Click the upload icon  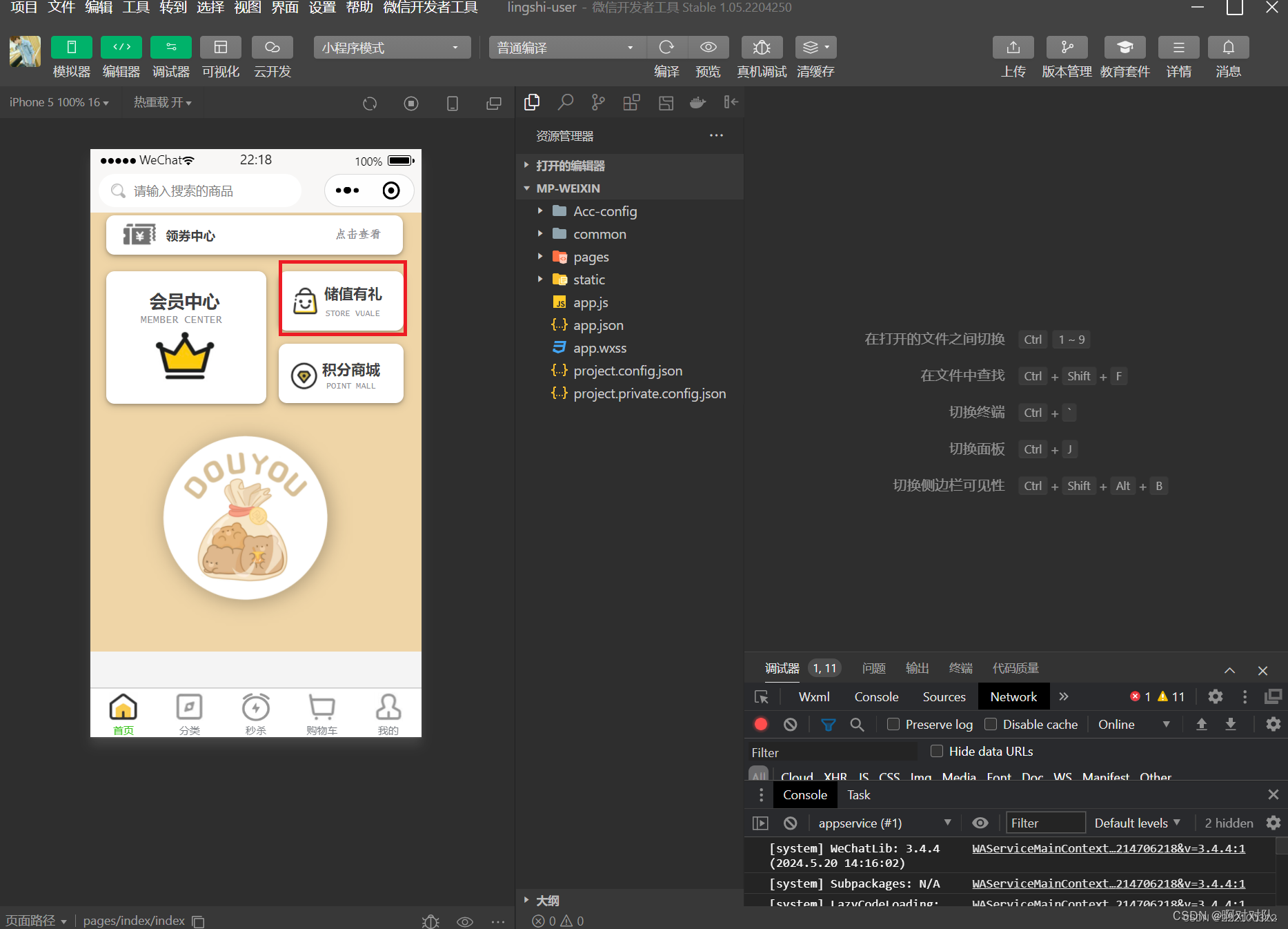(x=1013, y=48)
